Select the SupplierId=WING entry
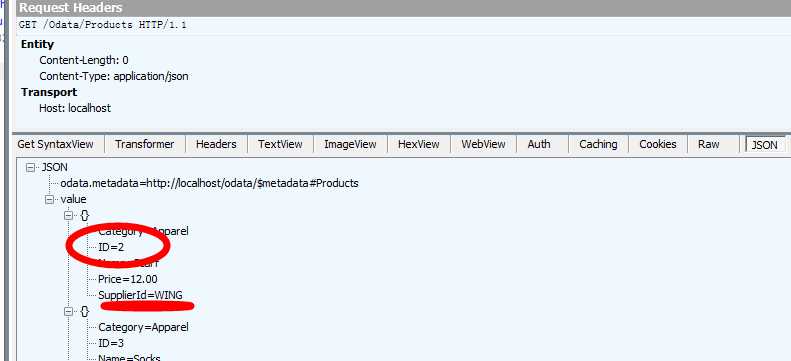The width and height of the screenshot is (791, 361). (140, 295)
